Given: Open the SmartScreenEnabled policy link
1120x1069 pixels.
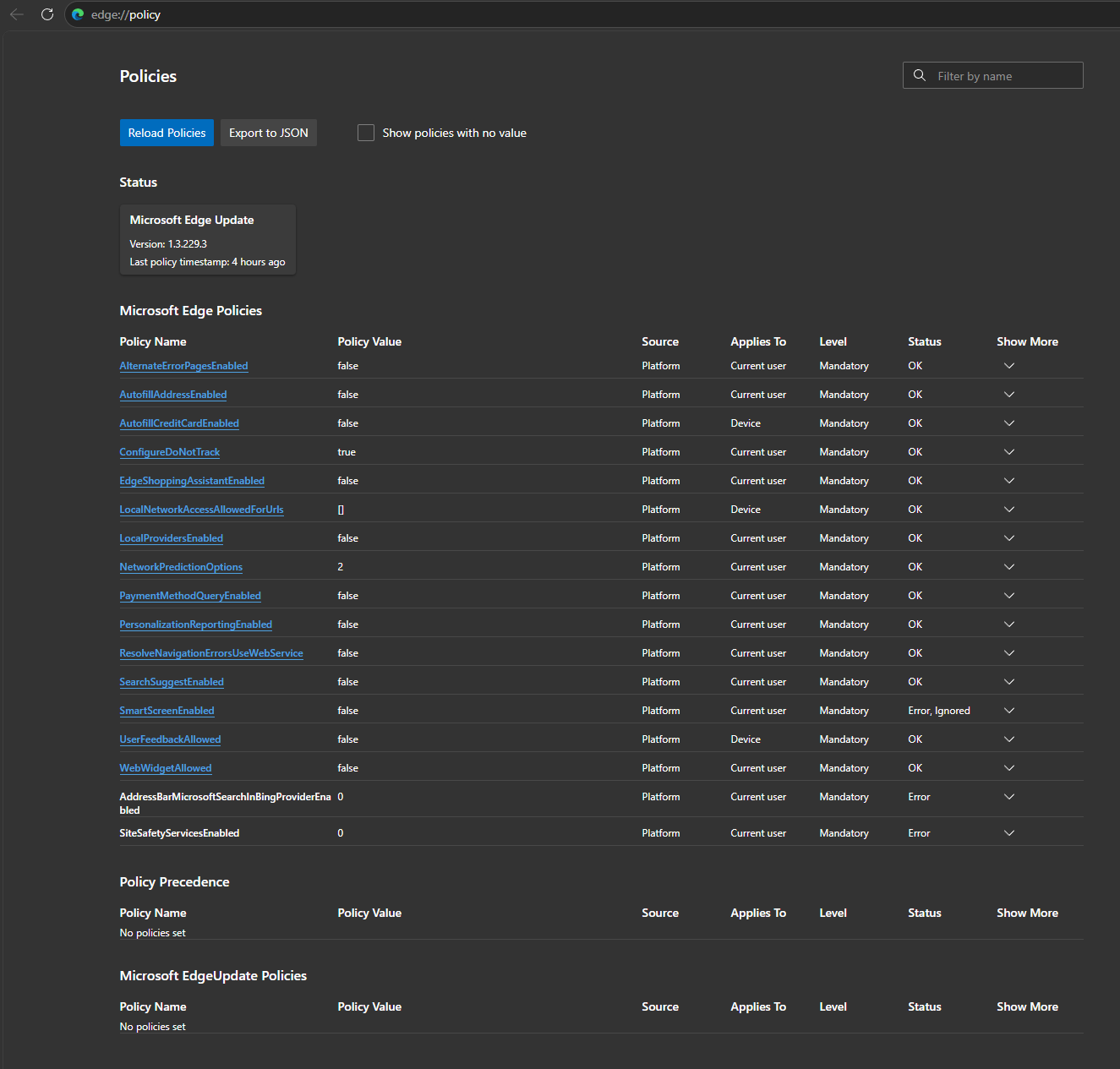Looking at the screenshot, I should [x=167, y=711].
